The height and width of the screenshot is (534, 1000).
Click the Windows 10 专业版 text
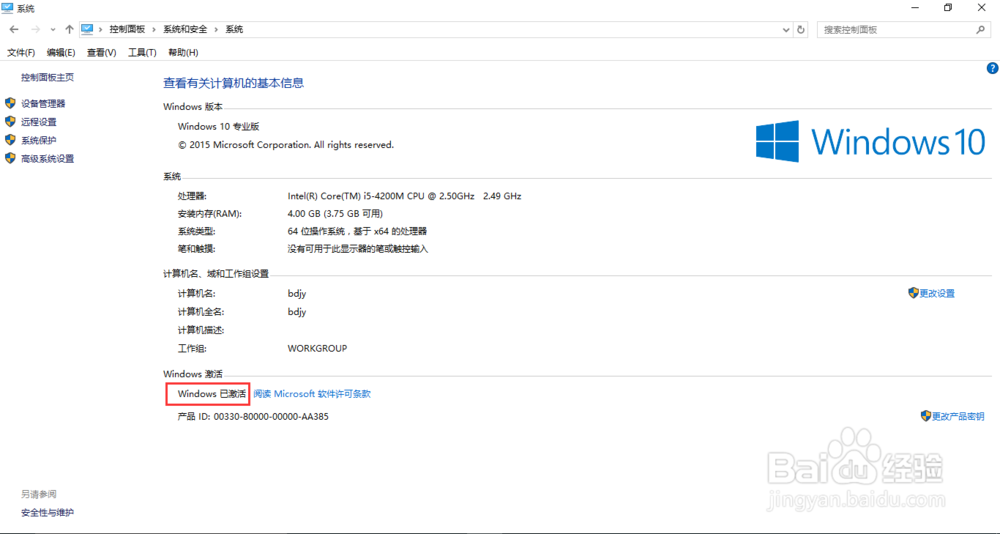(219, 127)
